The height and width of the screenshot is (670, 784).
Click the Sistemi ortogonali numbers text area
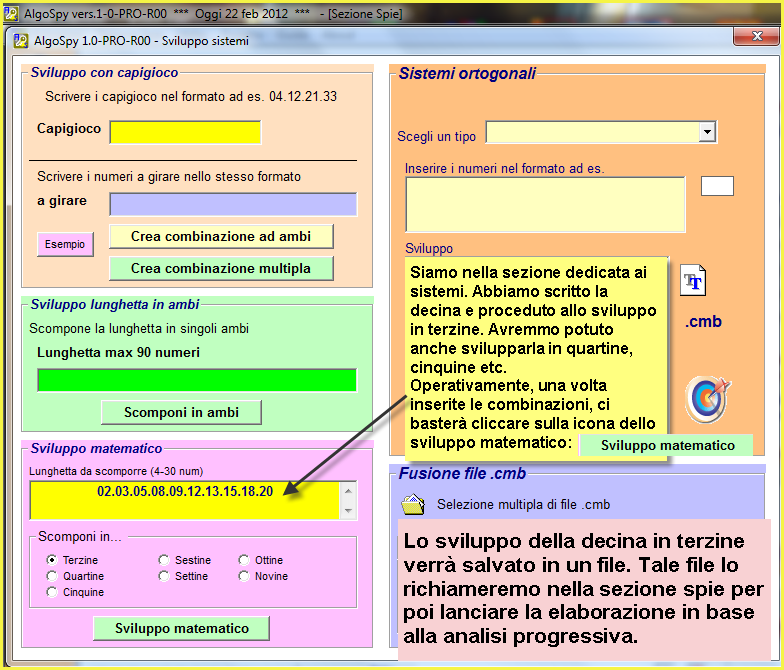coord(545,204)
